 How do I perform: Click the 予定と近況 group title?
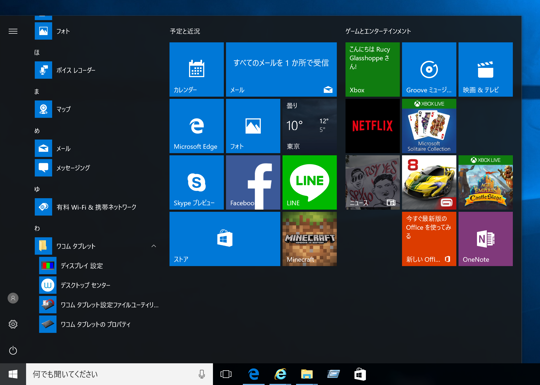[185, 31]
